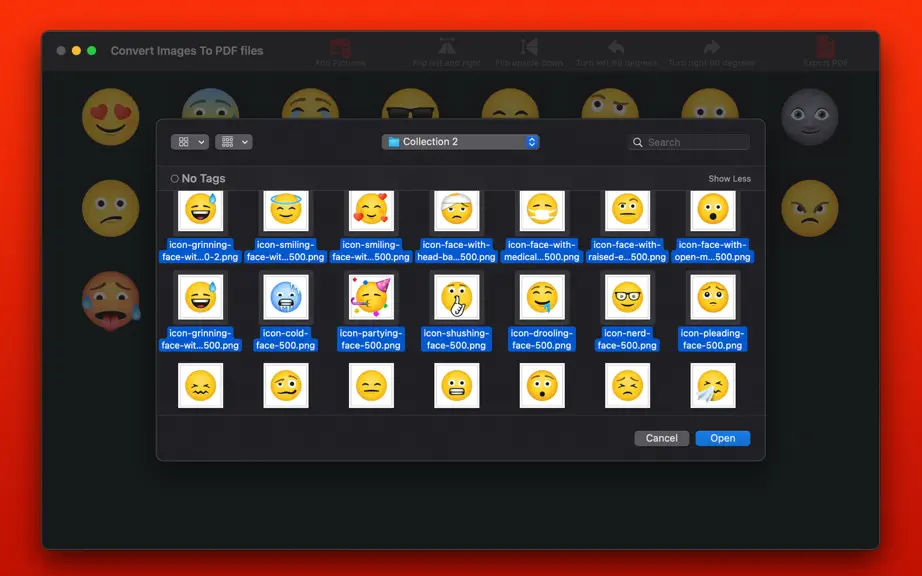
Task: Select icon-nerd-face-500.png thumbnail
Action: click(627, 297)
